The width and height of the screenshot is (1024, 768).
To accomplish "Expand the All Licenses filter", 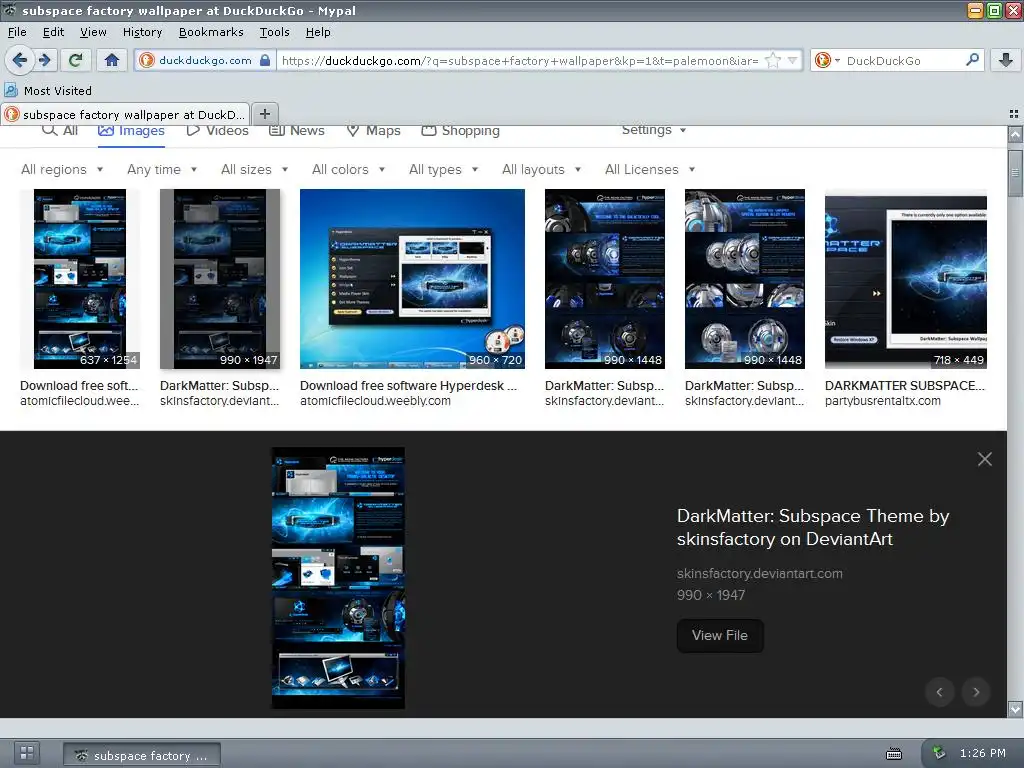I will pos(650,170).
